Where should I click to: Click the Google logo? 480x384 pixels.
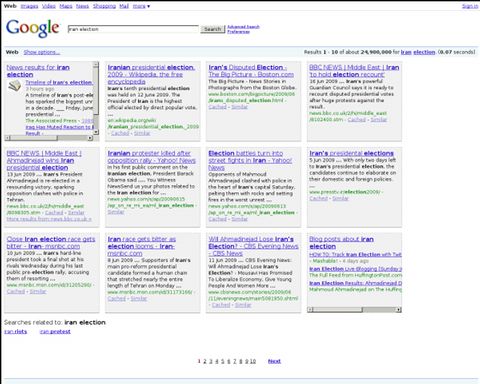[33, 28]
